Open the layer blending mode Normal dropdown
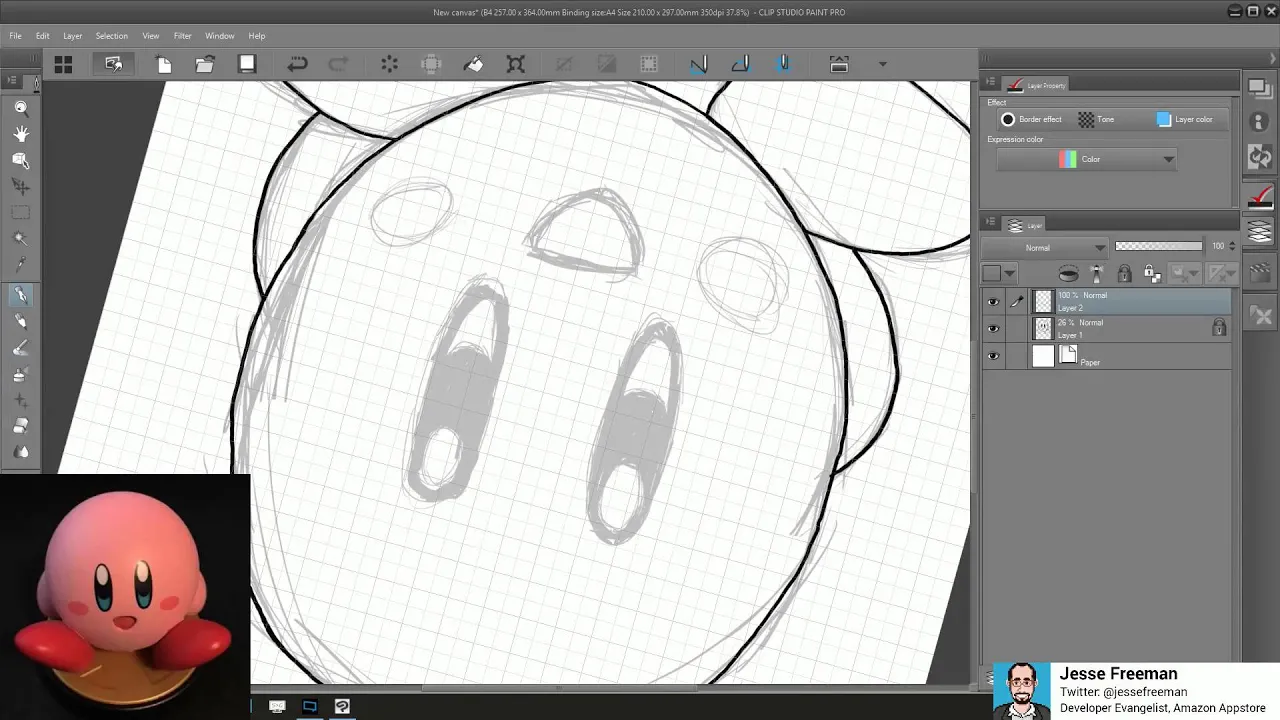1280x720 pixels. coord(1045,247)
